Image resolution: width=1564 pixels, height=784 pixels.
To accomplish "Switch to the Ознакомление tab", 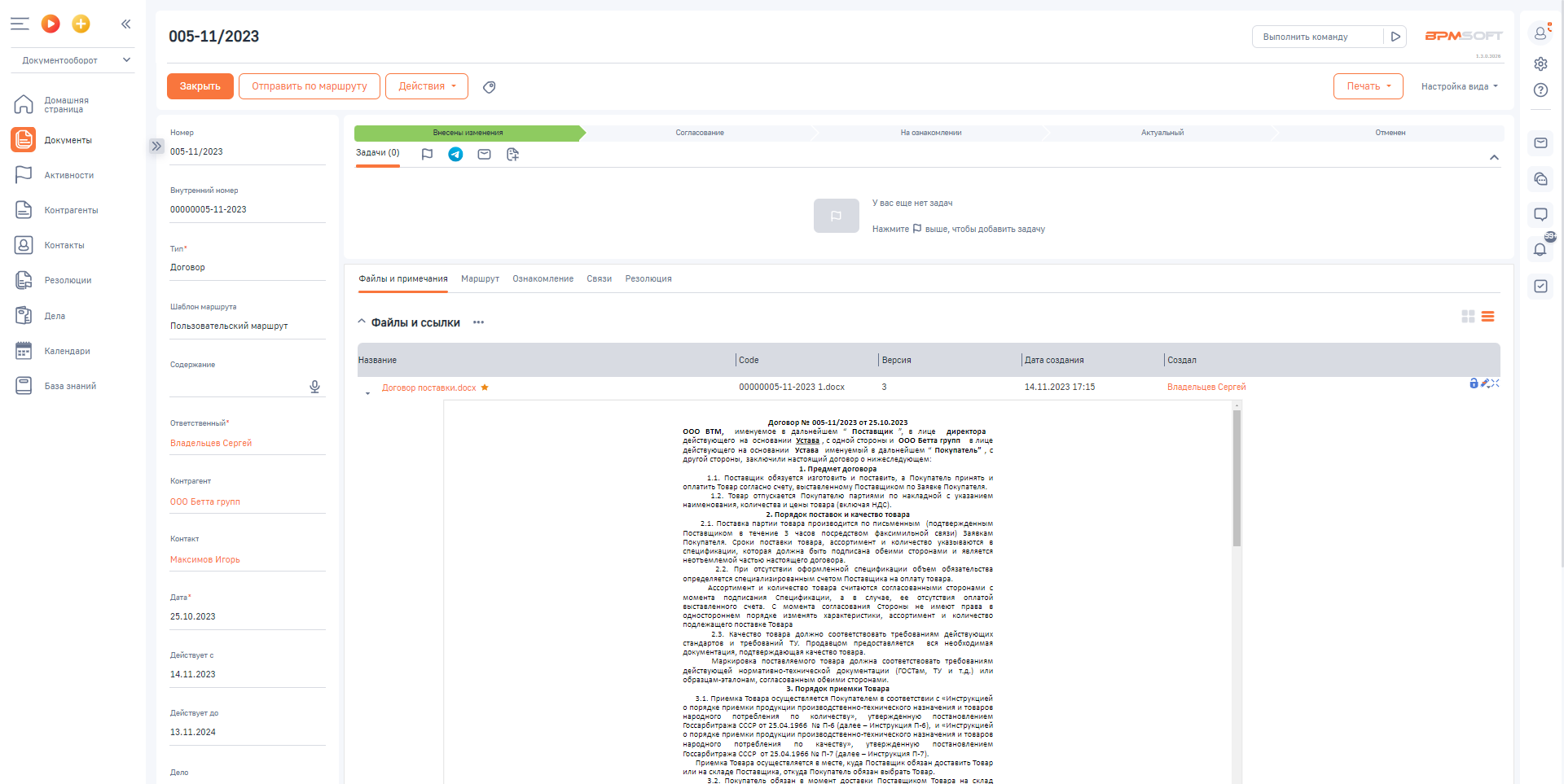I will tap(543, 278).
